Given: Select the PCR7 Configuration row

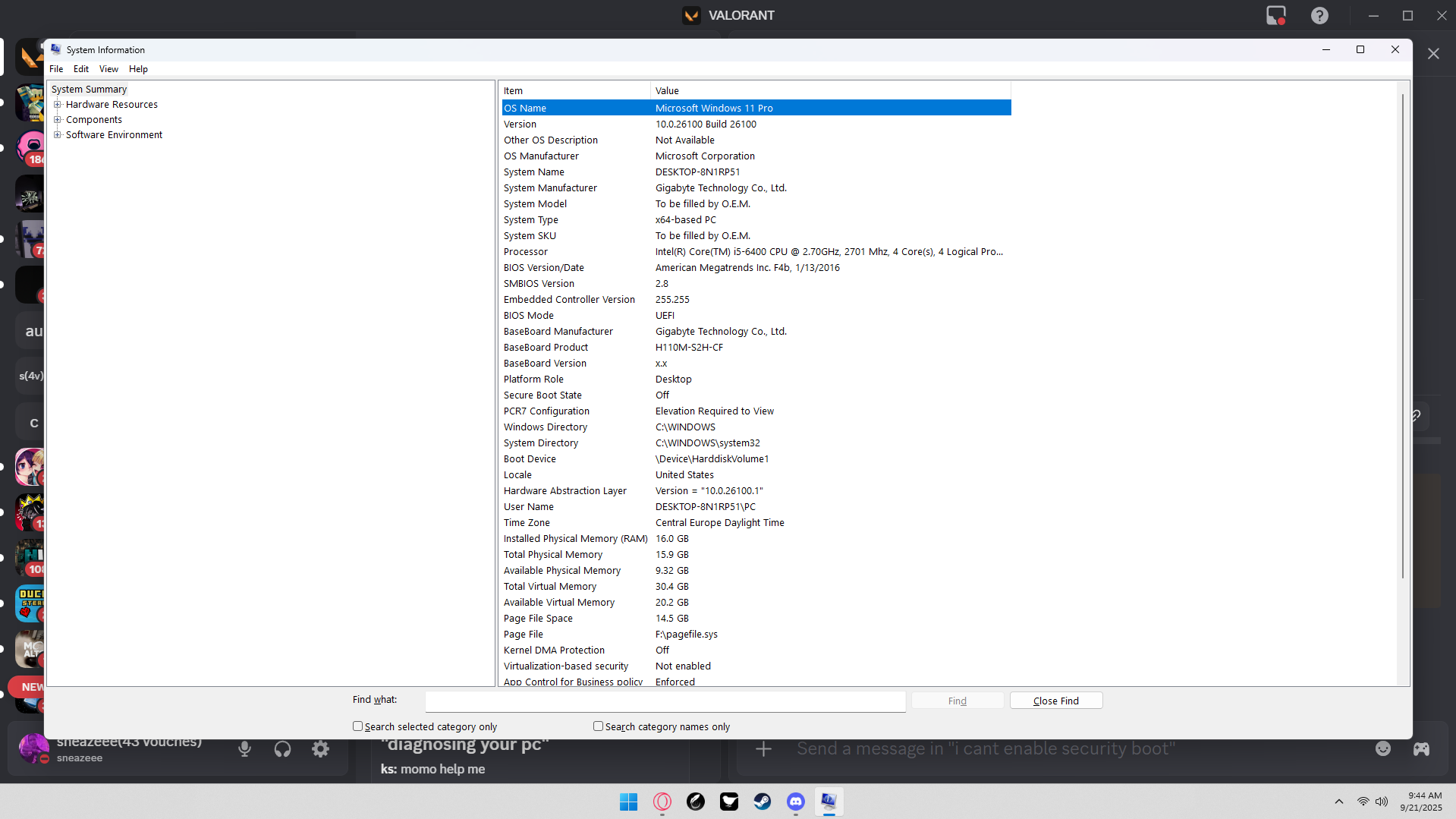Looking at the screenshot, I should (x=756, y=411).
